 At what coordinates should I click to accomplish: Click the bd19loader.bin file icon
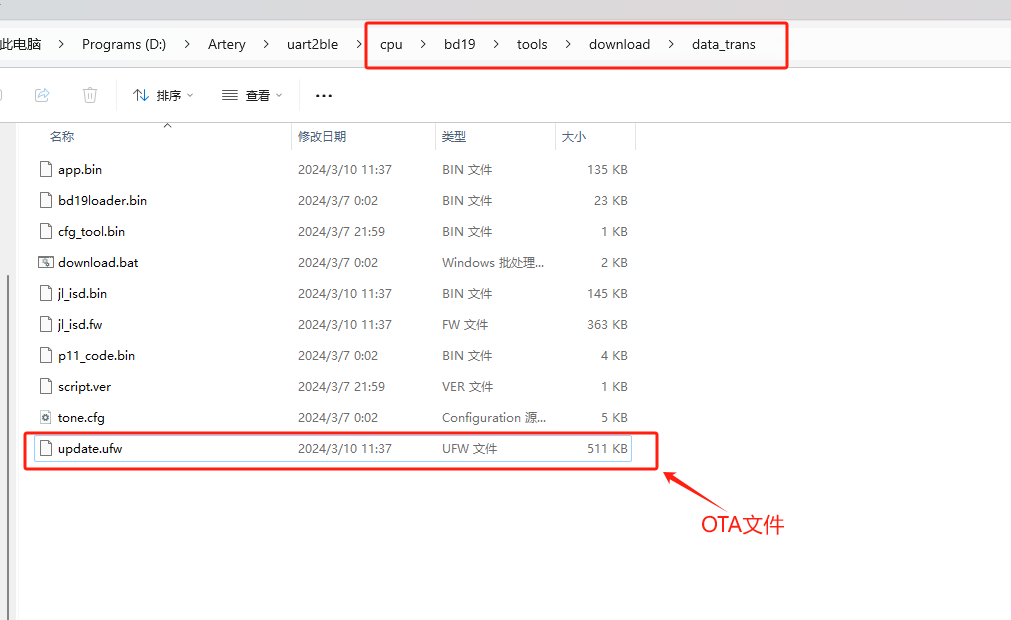click(x=46, y=200)
